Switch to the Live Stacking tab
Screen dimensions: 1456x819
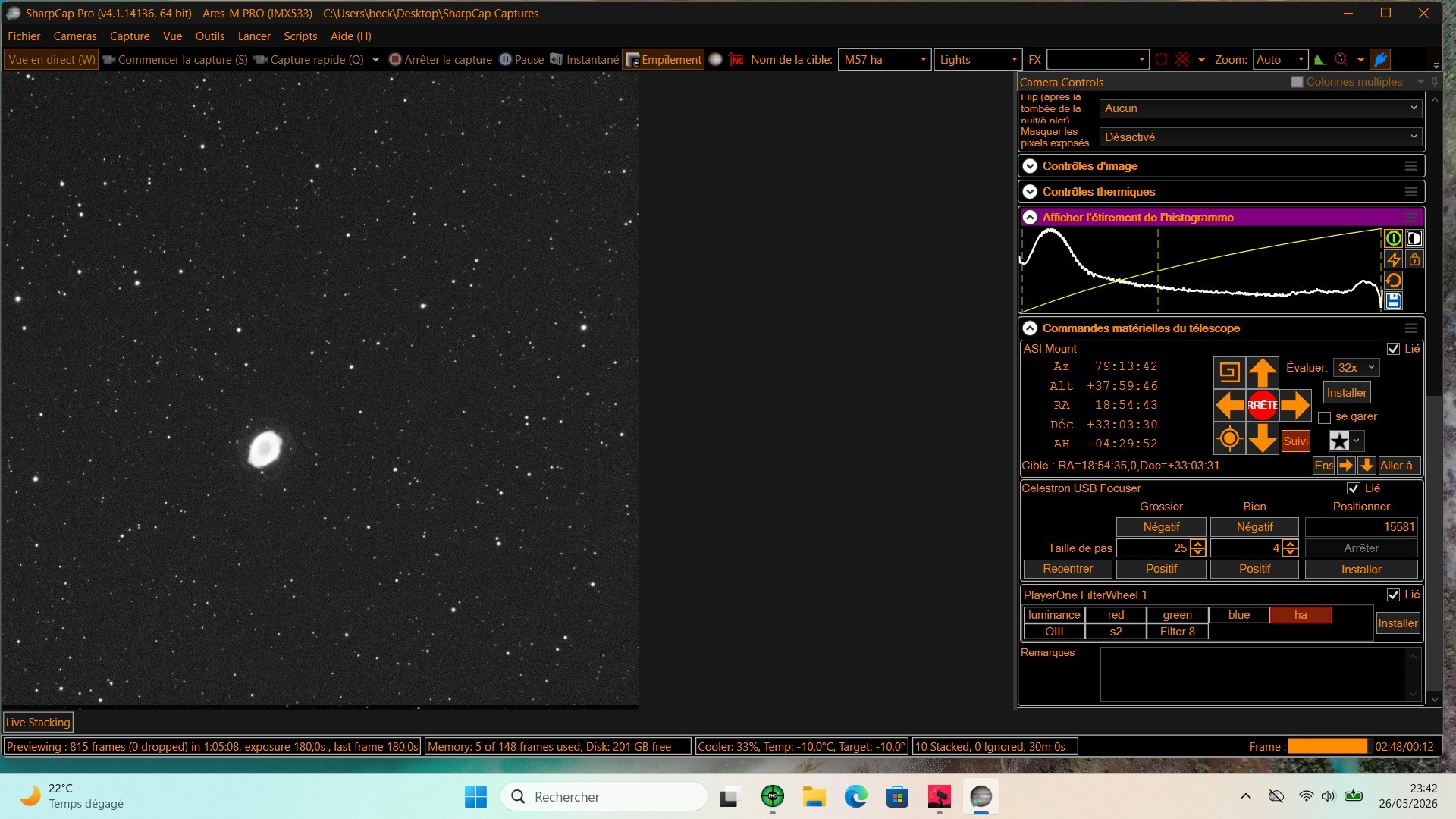tap(38, 723)
